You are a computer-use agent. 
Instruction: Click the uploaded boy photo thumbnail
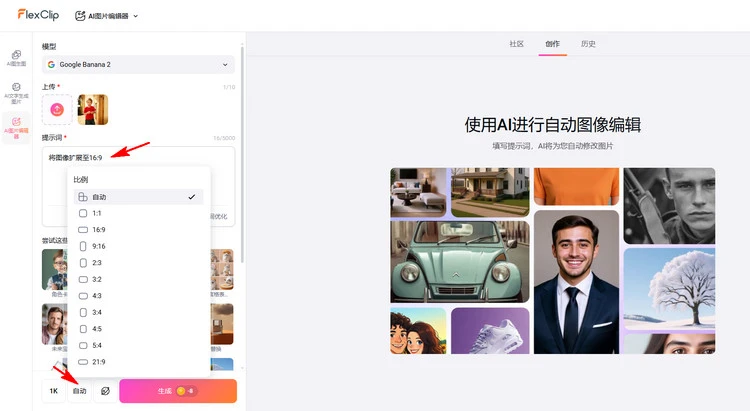92,109
